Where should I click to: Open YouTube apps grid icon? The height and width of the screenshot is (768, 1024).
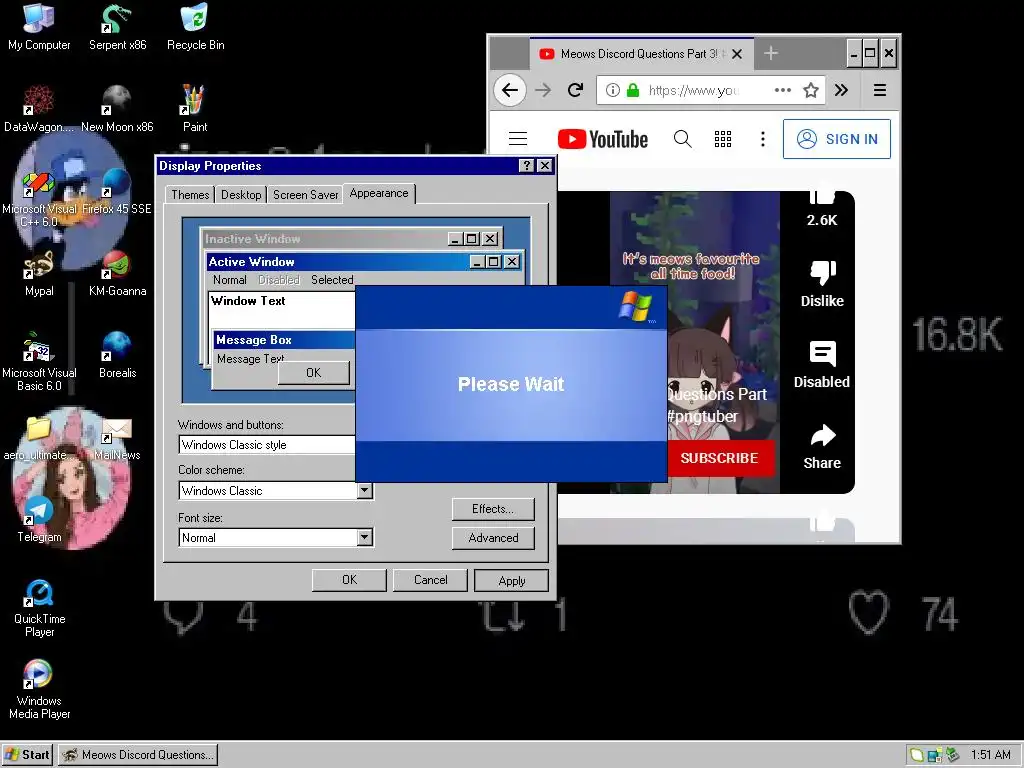[722, 138]
